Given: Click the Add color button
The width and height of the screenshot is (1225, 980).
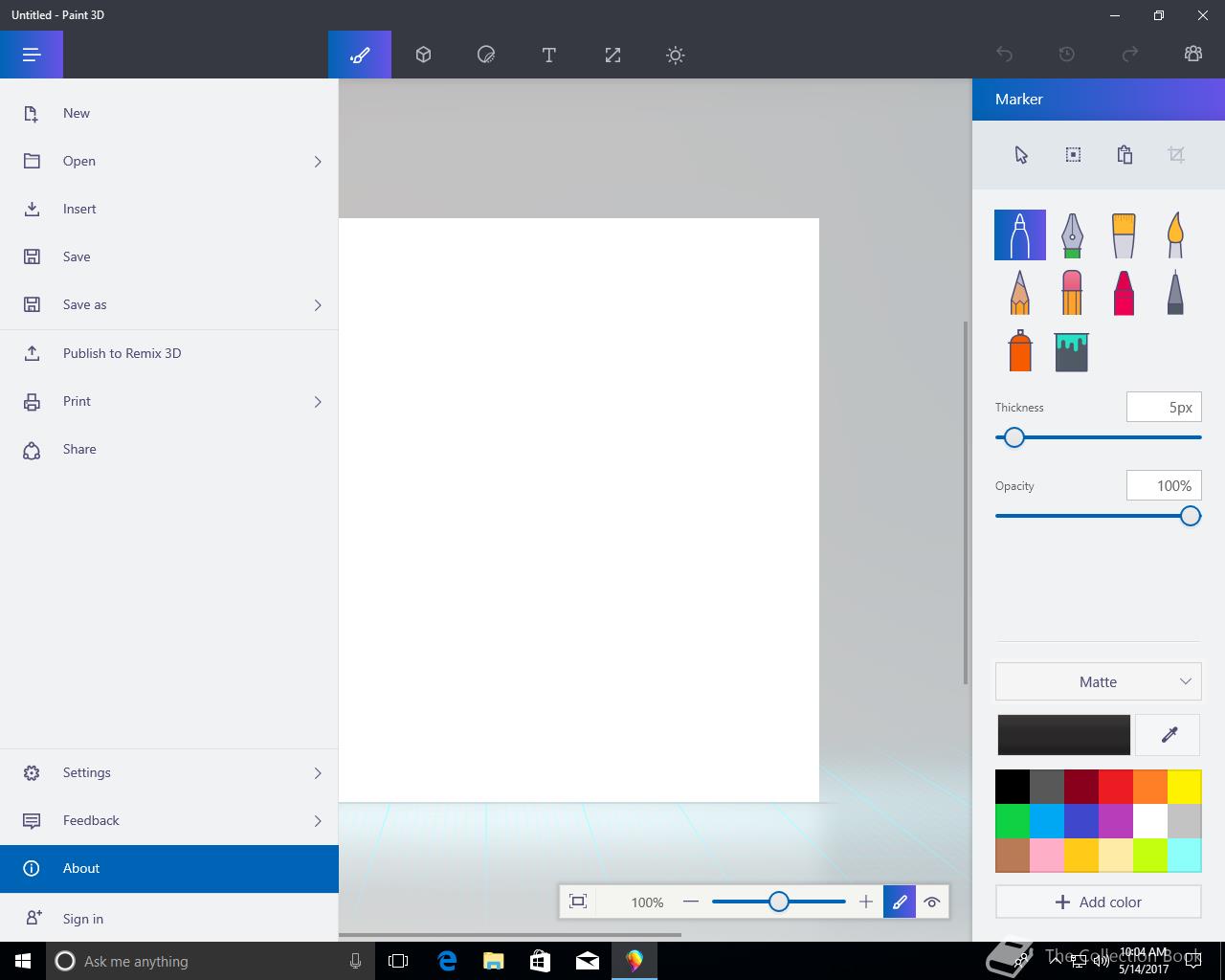Looking at the screenshot, I should 1098,902.
